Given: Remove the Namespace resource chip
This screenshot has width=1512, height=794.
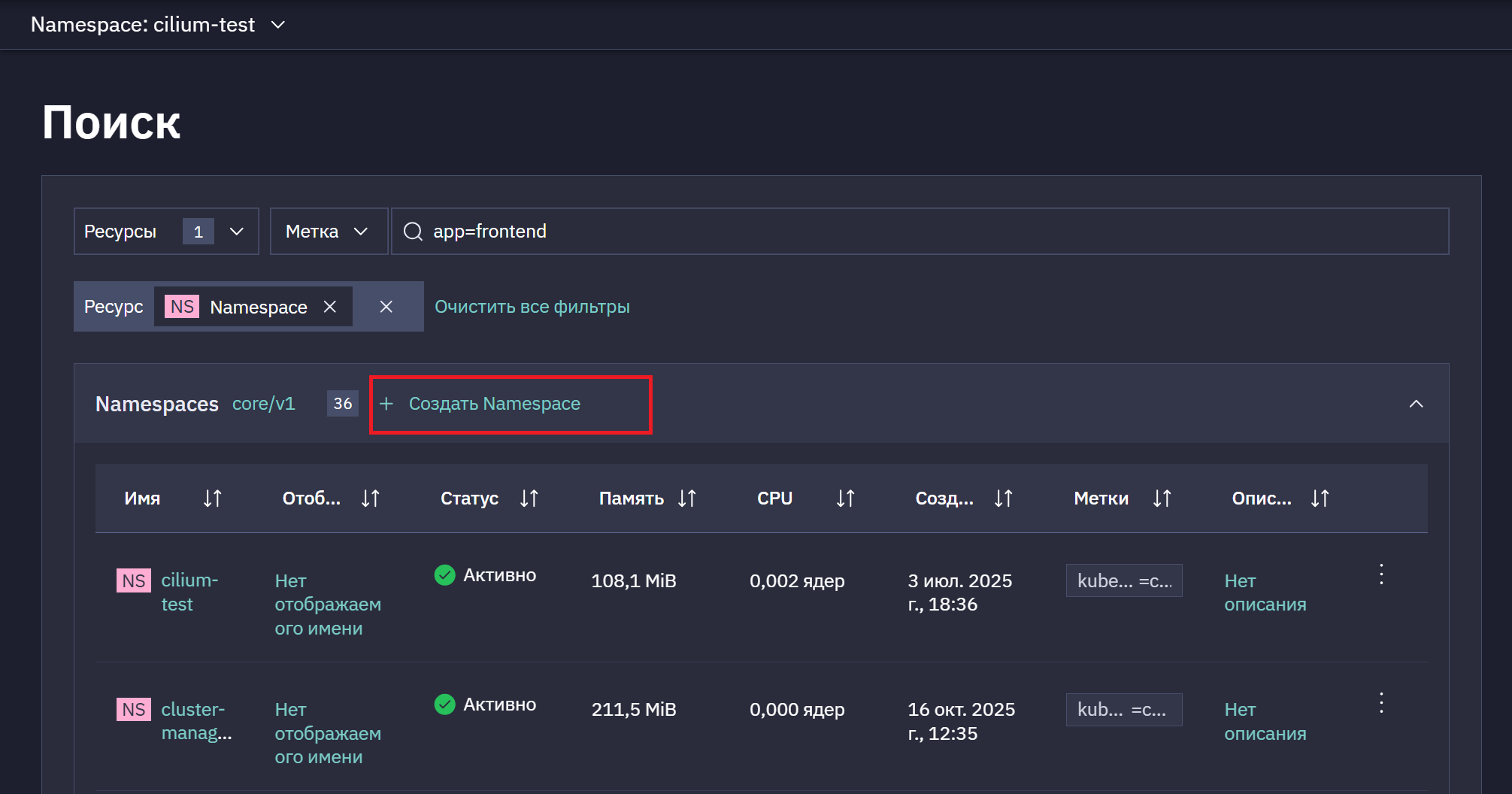Looking at the screenshot, I should [x=329, y=307].
